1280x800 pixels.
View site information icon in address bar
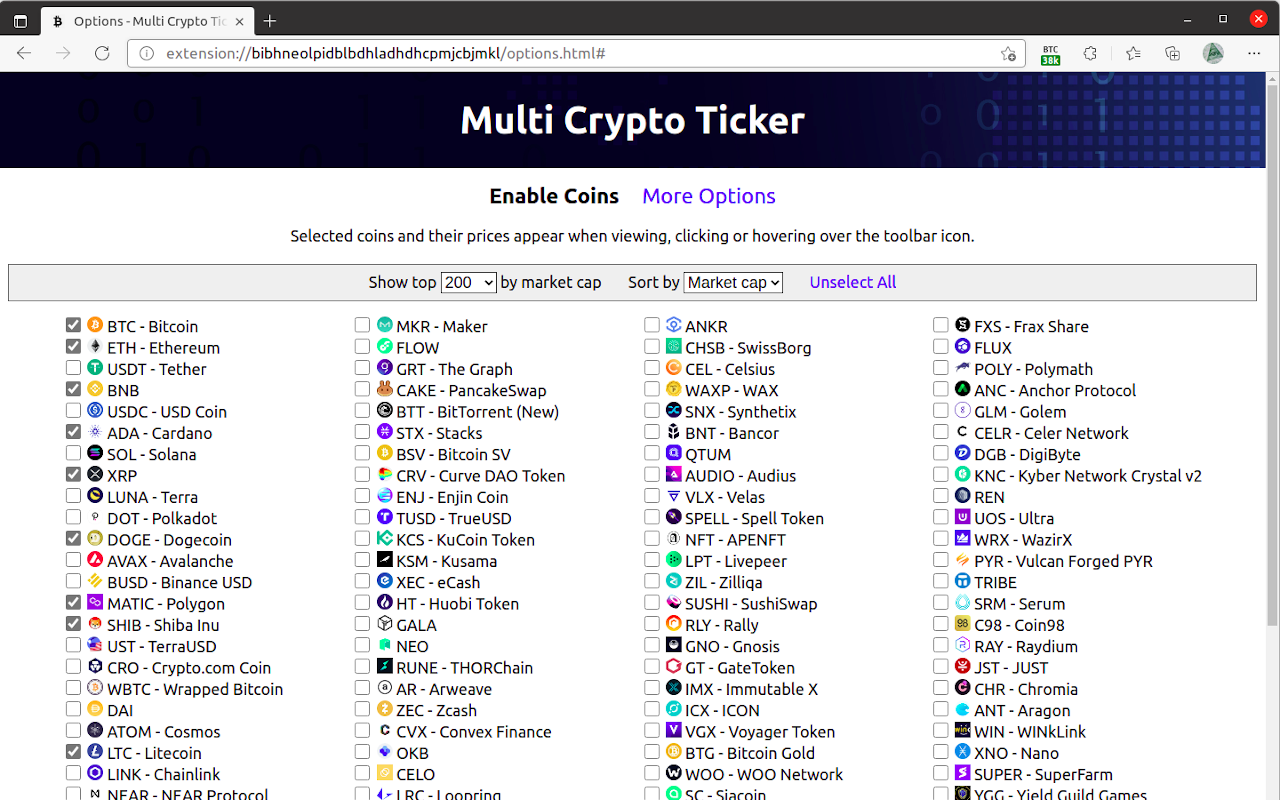(x=147, y=53)
